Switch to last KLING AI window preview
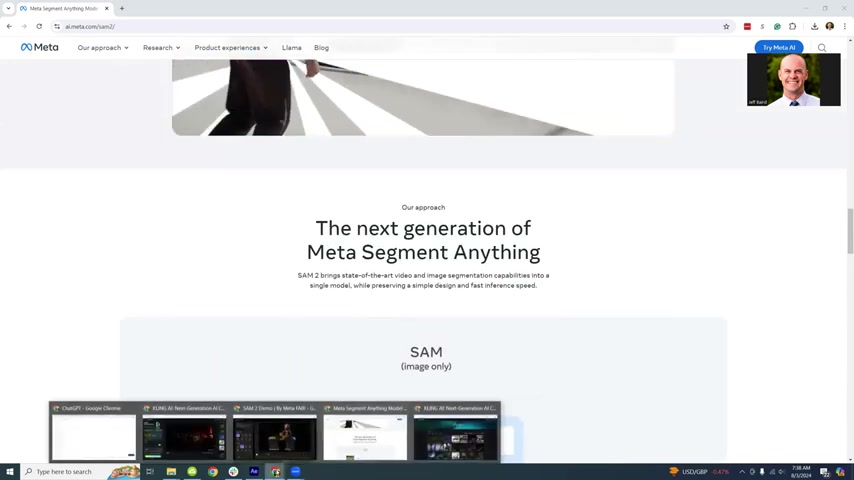 coord(455,433)
